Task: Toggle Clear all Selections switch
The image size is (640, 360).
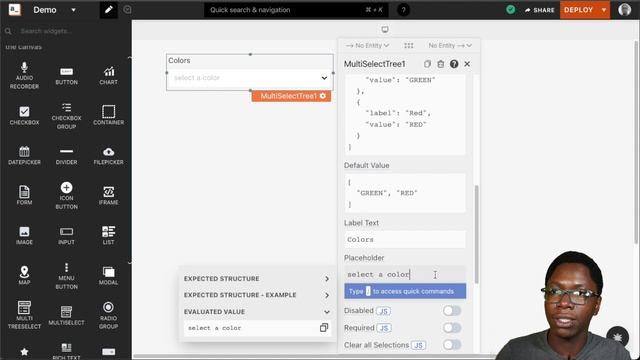Action: click(452, 345)
